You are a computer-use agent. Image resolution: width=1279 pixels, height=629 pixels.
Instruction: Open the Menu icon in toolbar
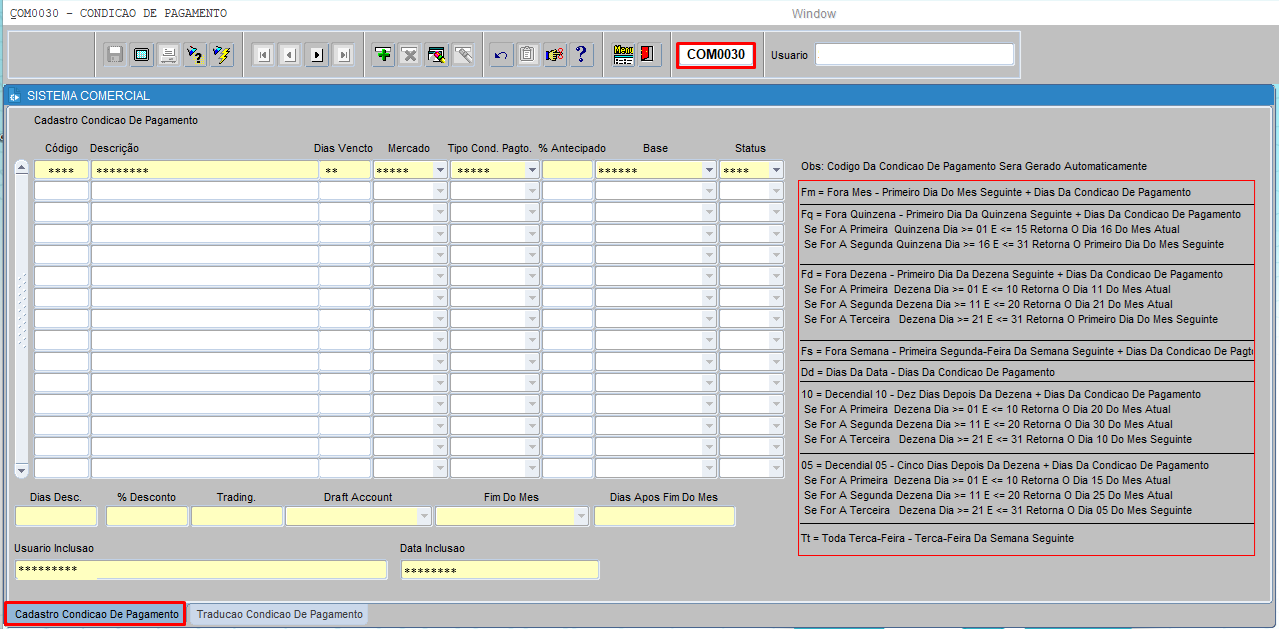(x=623, y=55)
